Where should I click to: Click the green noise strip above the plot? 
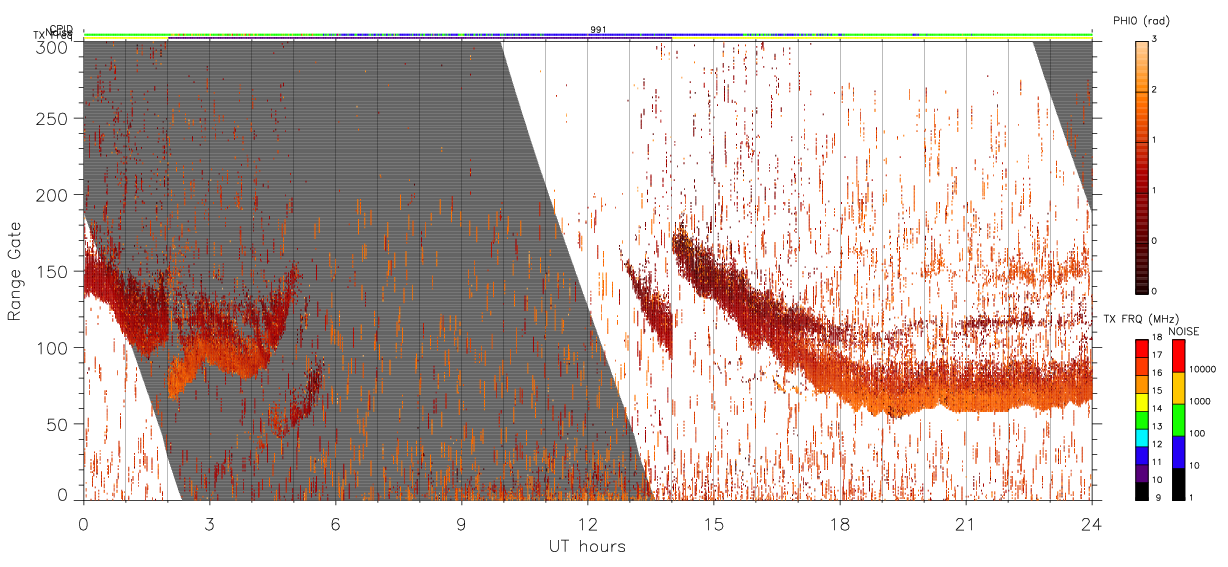click(x=588, y=34)
